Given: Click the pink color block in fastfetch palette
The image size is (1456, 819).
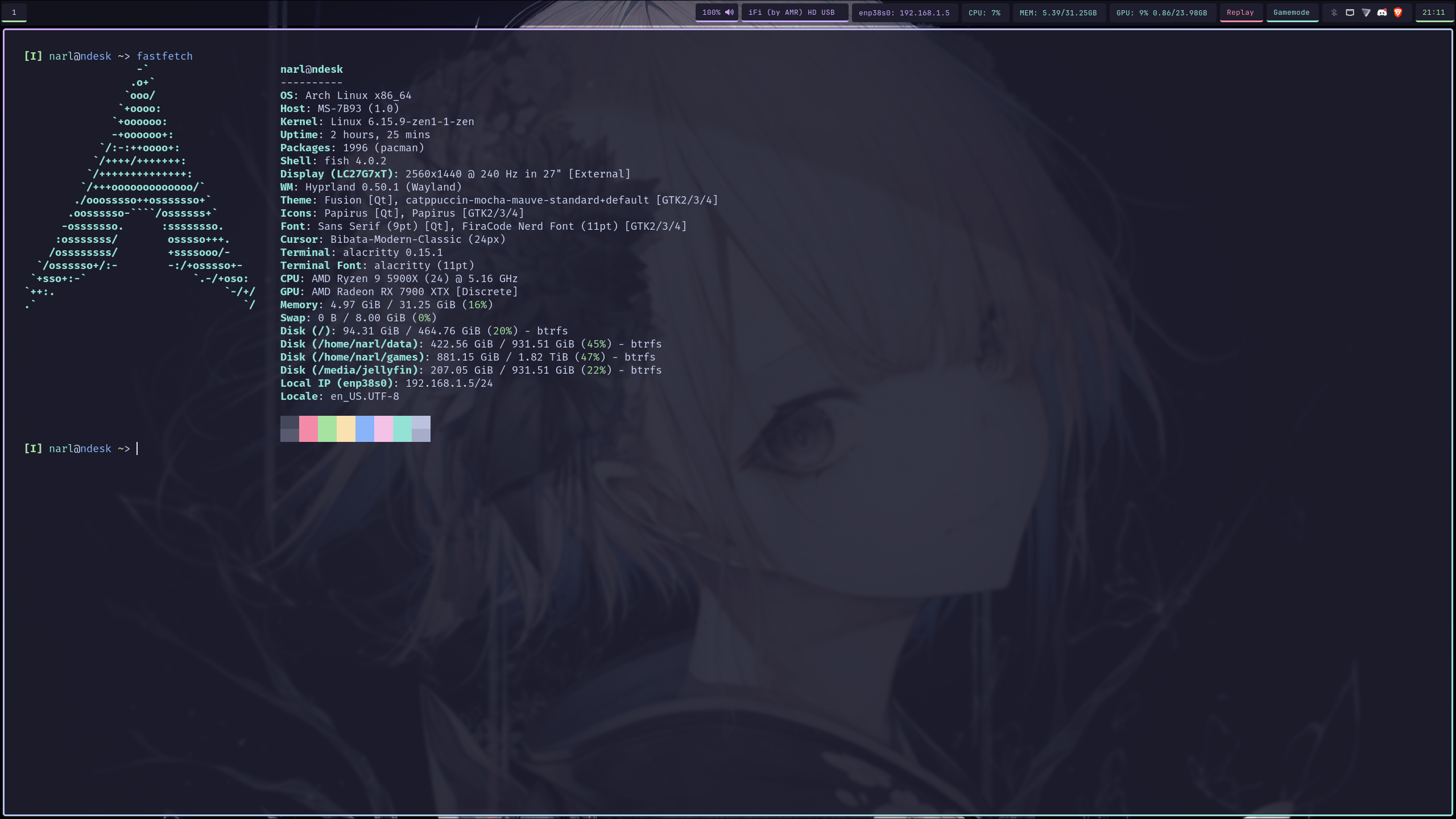Looking at the screenshot, I should (308, 429).
